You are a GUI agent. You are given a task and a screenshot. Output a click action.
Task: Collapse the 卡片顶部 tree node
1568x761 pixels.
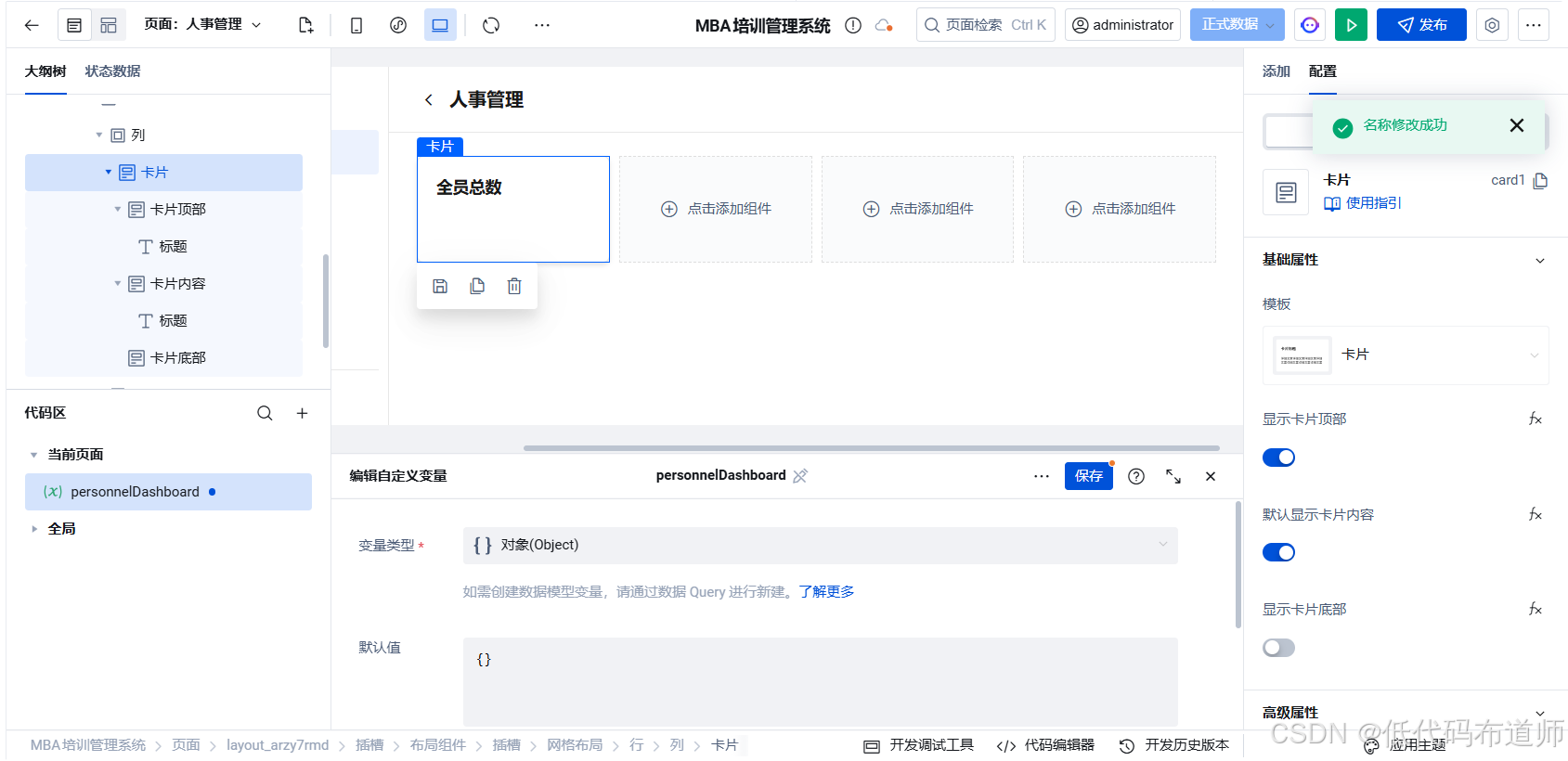[118, 210]
